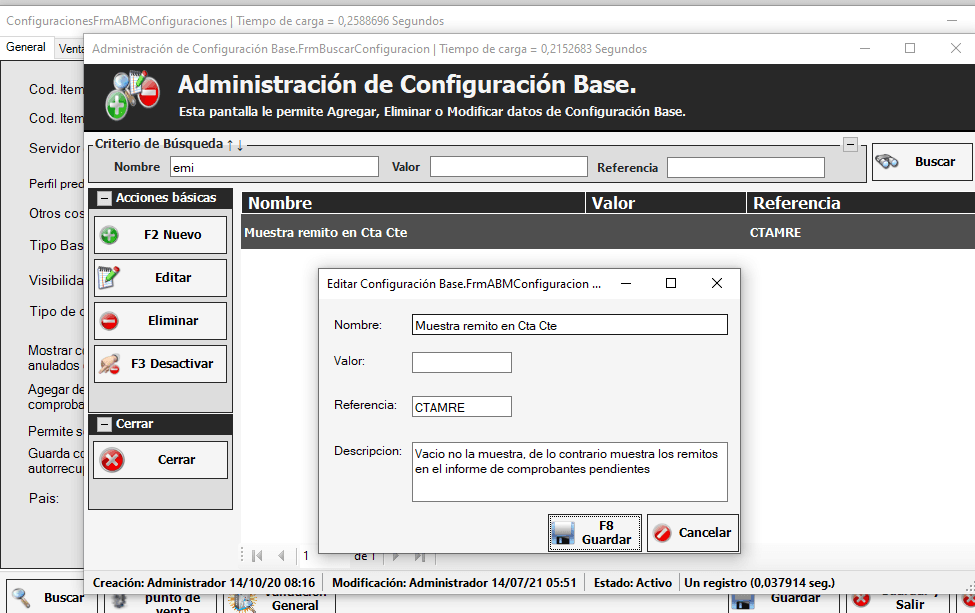Sort by the Referencia column header

click(x=860, y=203)
